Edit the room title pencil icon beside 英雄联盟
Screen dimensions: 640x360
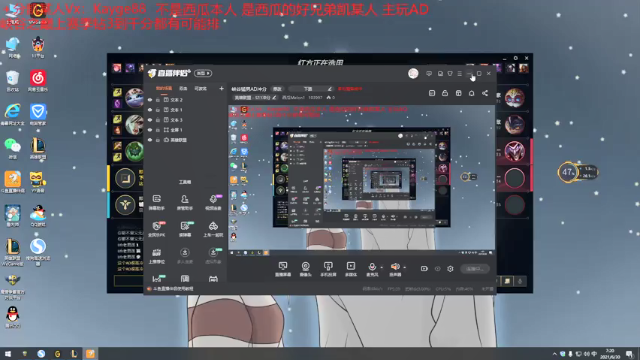[274, 98]
